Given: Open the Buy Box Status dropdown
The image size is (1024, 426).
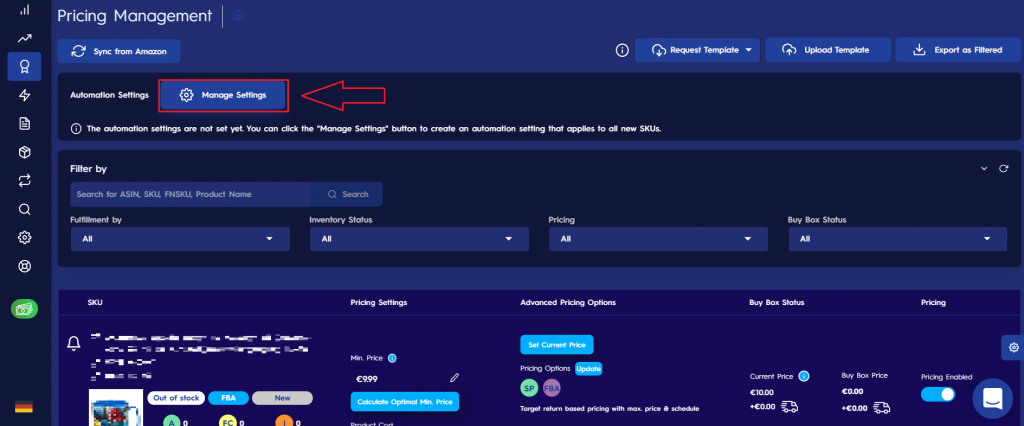Looking at the screenshot, I should point(898,239).
